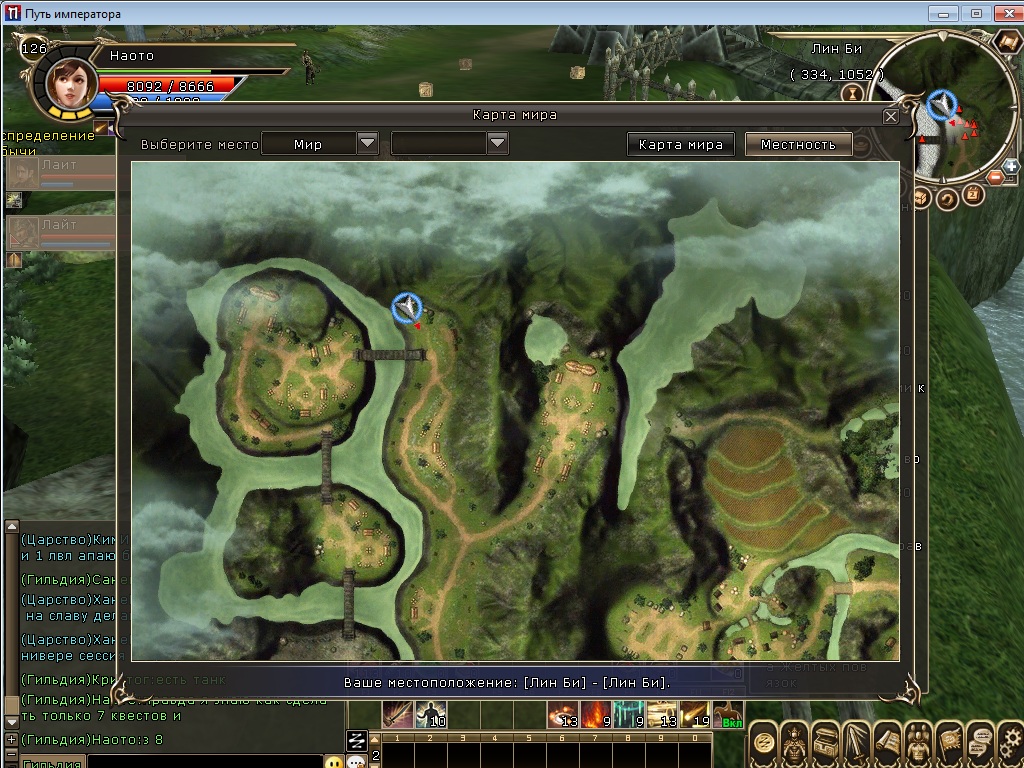Switch hotbar page up with arrow
1024x768 pixels.
(375, 739)
